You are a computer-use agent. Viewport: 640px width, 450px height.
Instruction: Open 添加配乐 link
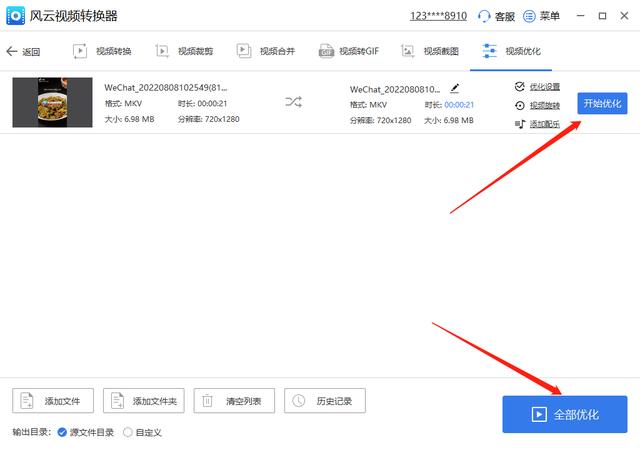click(x=544, y=124)
